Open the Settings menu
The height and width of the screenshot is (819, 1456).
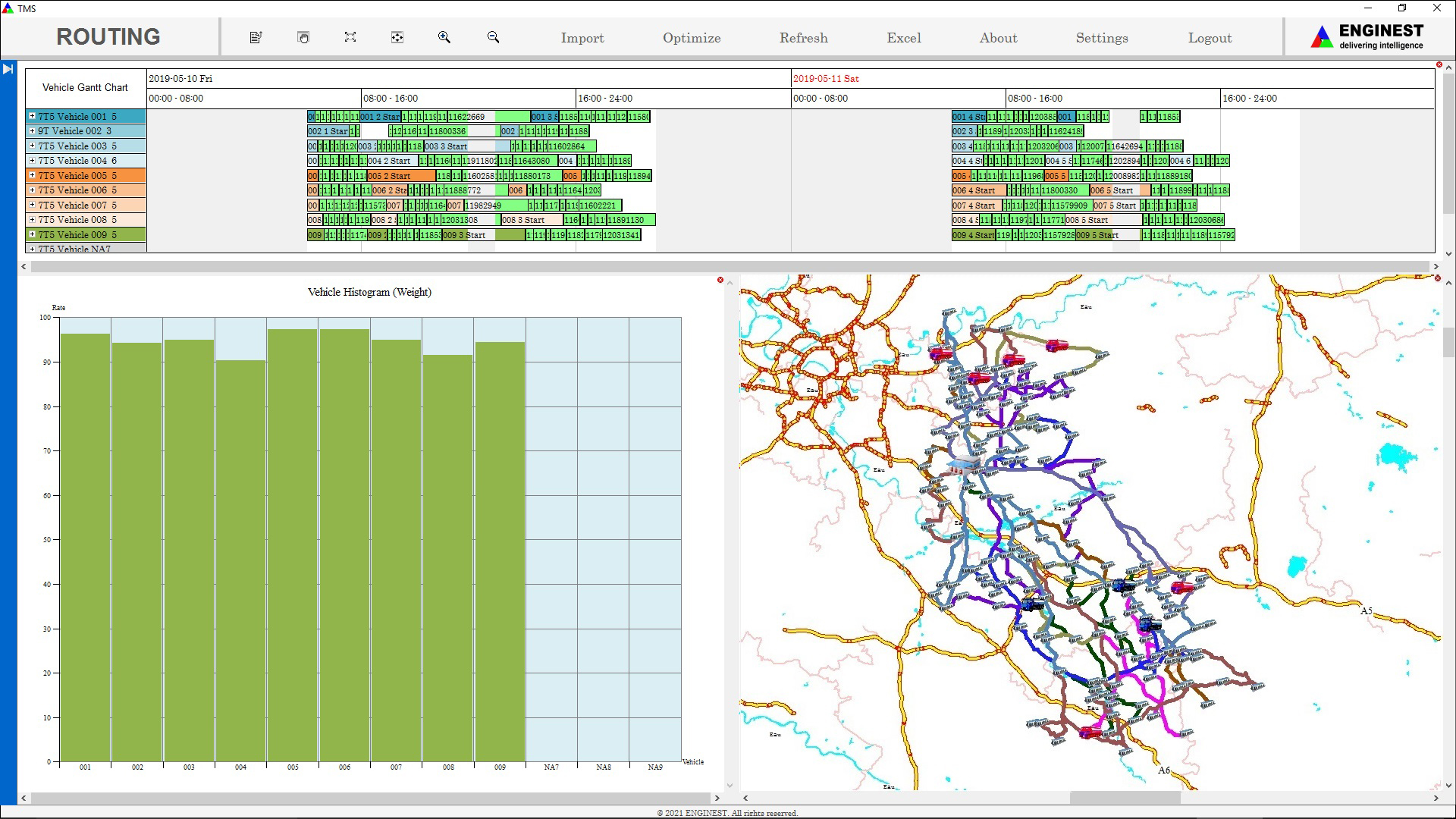1101,38
